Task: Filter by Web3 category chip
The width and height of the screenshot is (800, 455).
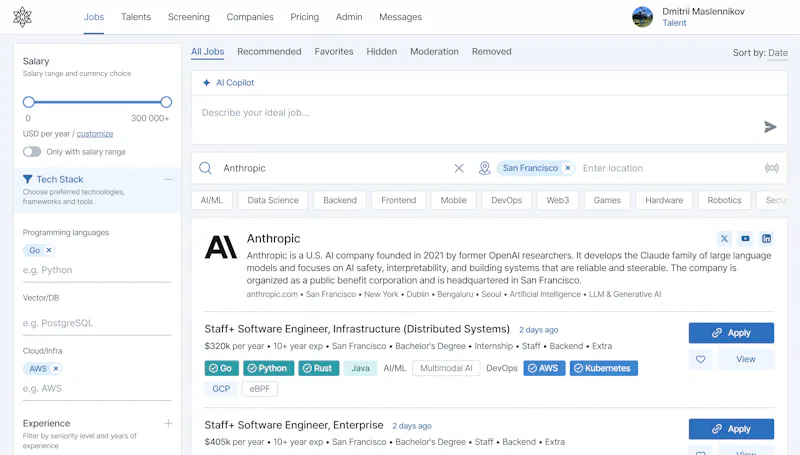Action: coord(558,200)
